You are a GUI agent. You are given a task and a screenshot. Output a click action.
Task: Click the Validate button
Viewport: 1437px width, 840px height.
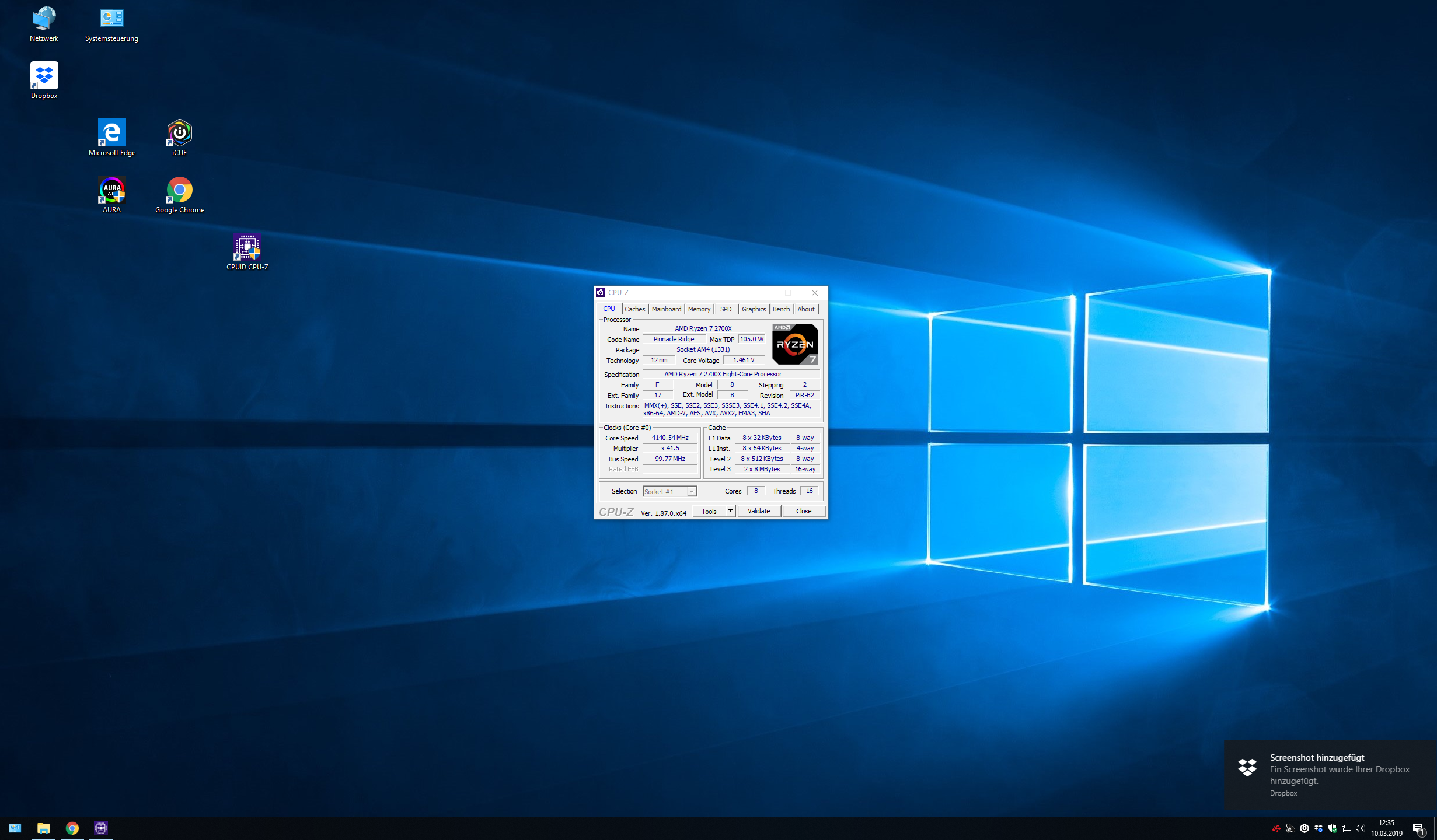pyautogui.click(x=758, y=511)
